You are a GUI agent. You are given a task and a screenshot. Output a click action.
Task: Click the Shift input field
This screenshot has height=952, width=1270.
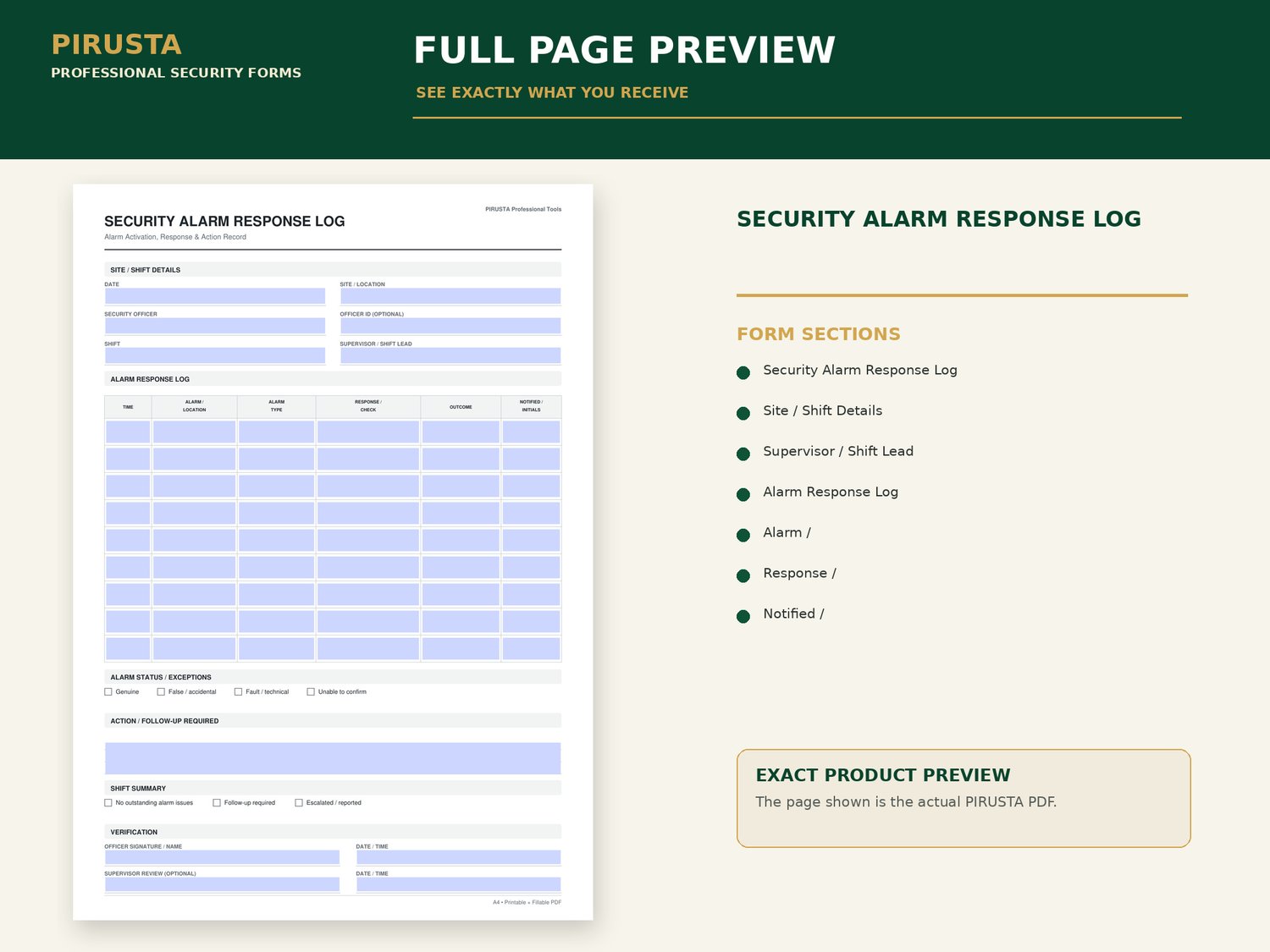click(215, 355)
